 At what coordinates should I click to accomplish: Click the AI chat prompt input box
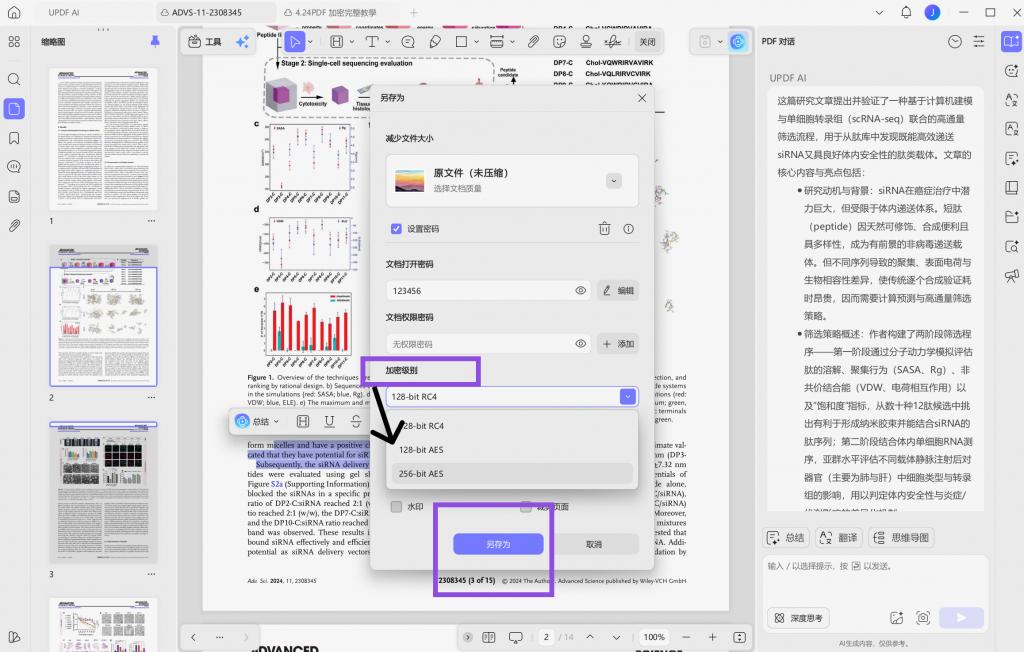tap(875, 580)
